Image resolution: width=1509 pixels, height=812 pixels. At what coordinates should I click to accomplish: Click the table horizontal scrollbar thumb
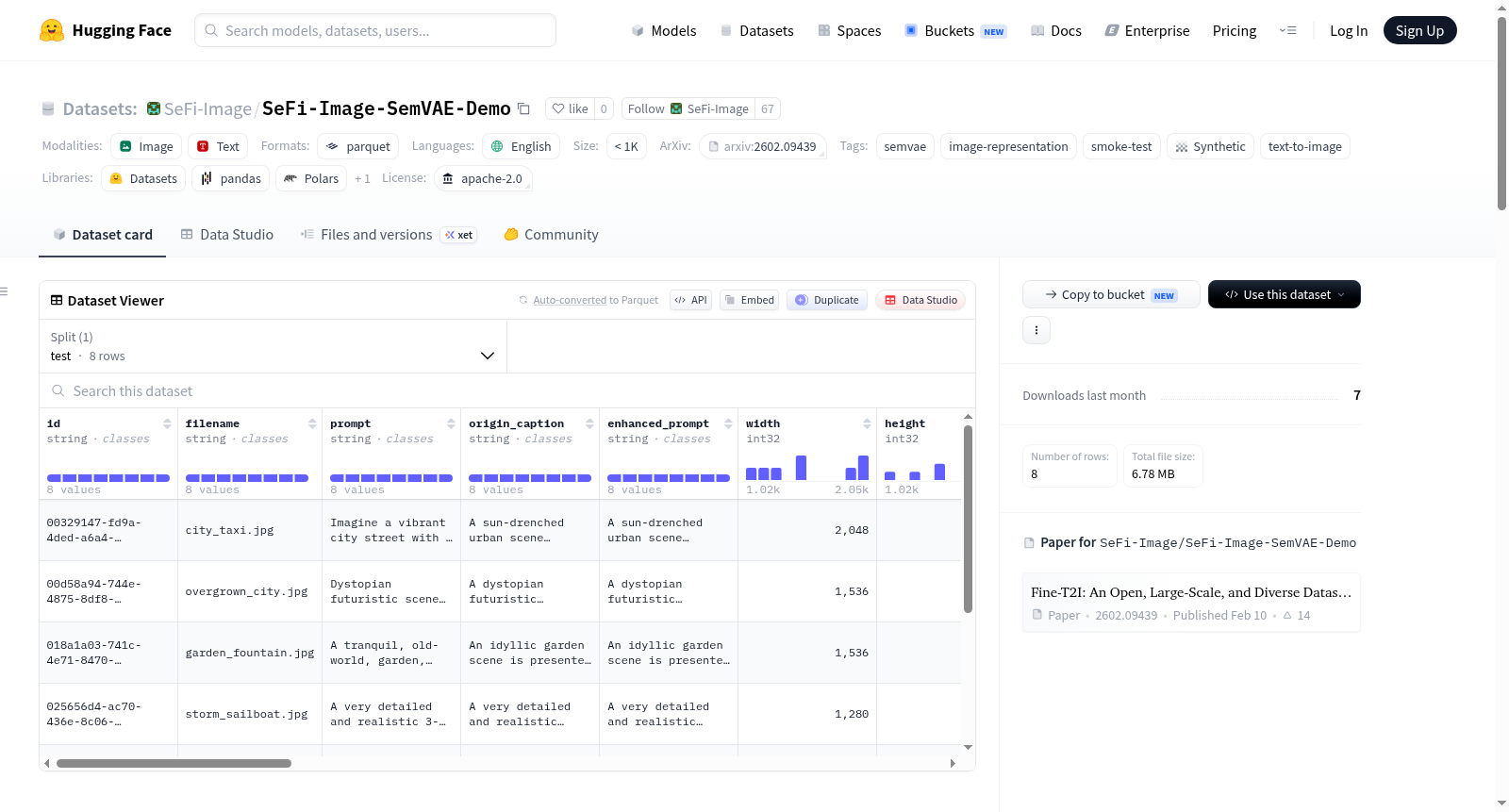(174, 763)
